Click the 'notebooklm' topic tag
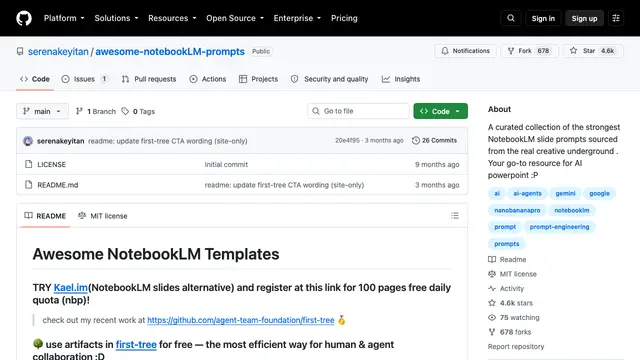 click(x=571, y=210)
